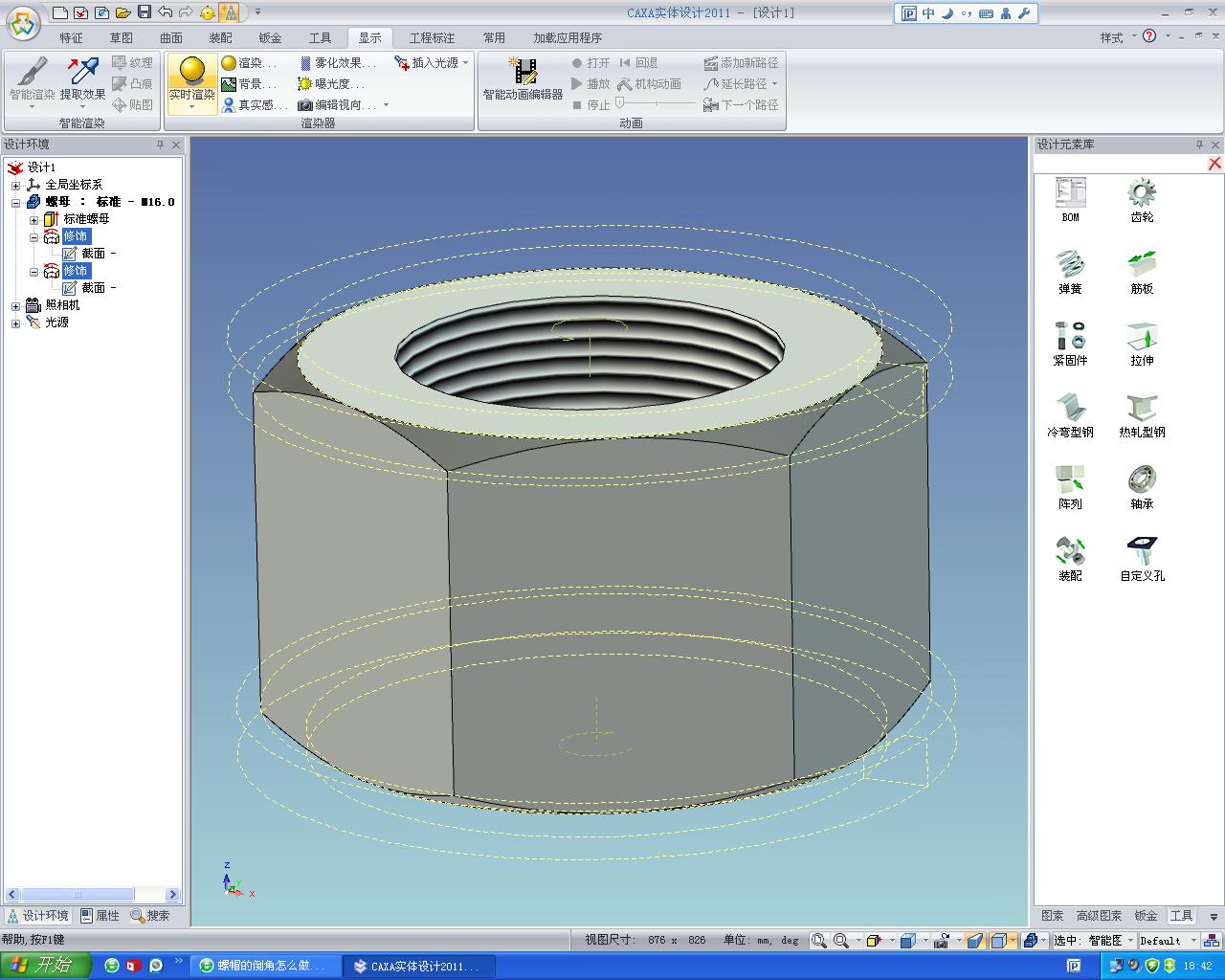1225x980 pixels.
Task: Select 弹簧 spring tool in library
Action: [1070, 272]
